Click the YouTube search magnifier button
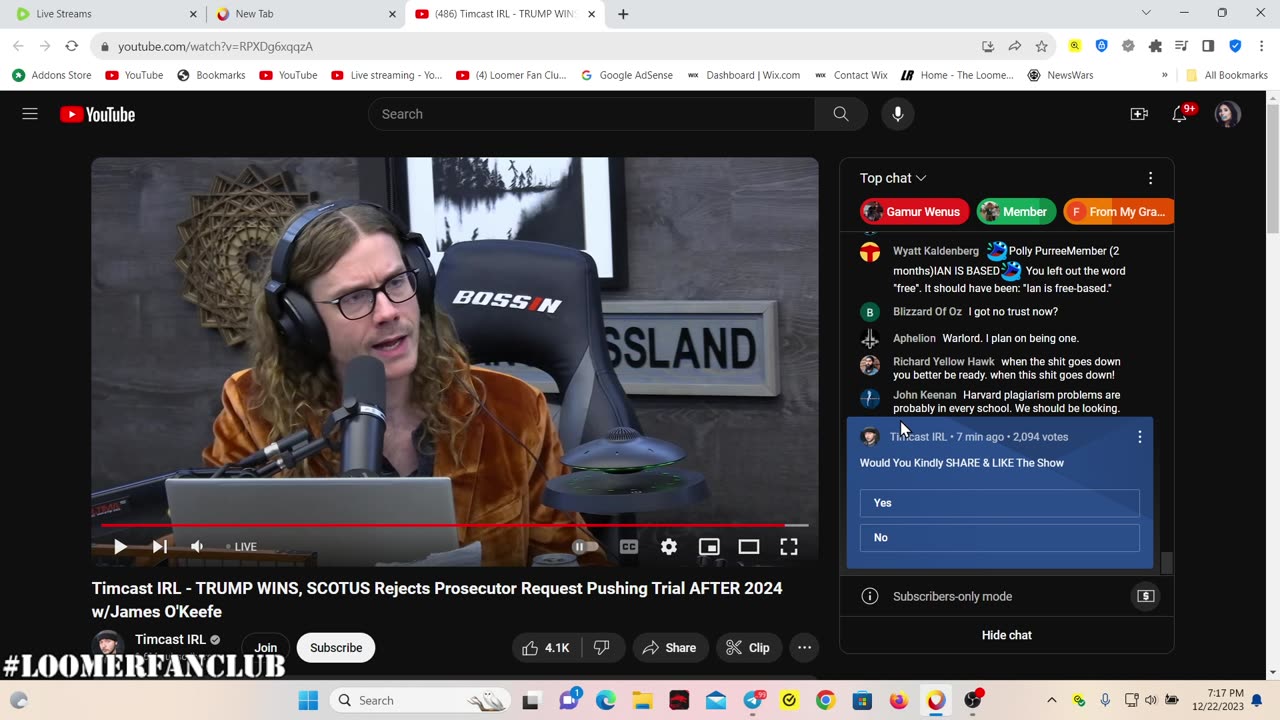Screen dimensions: 1280x720 coord(841,114)
